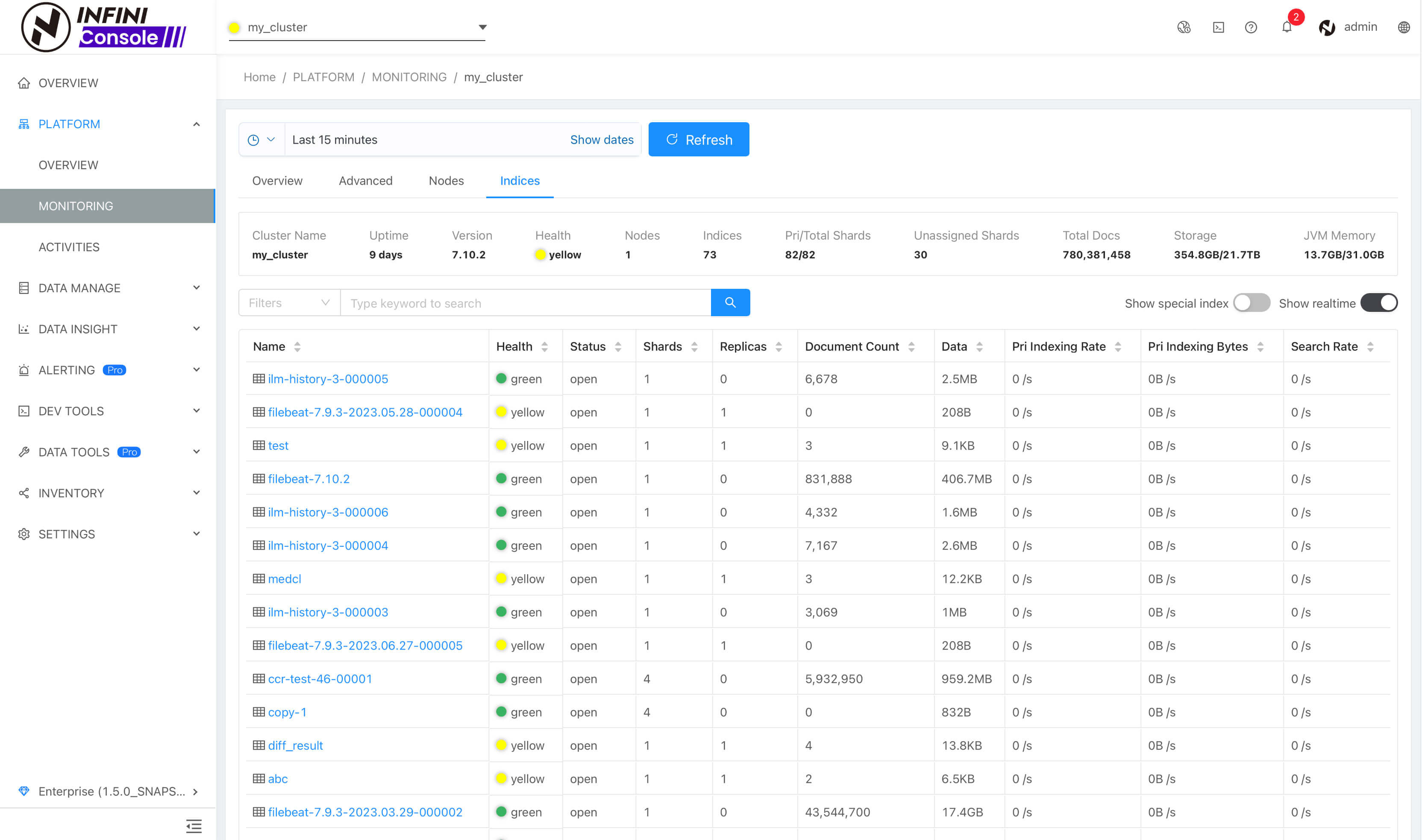The width and height of the screenshot is (1422, 840).
Task: Open the copy-1 index link
Action: (287, 712)
